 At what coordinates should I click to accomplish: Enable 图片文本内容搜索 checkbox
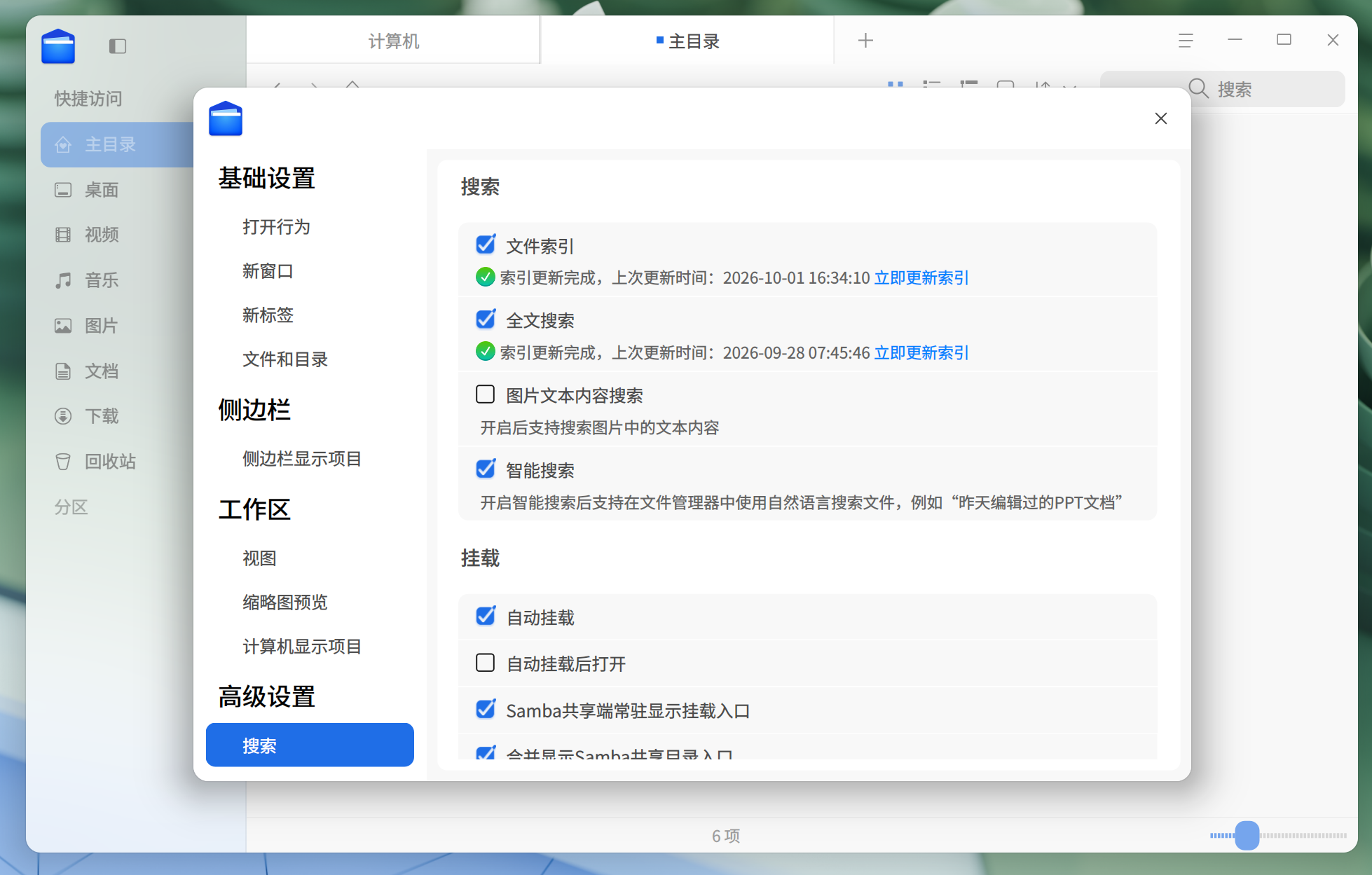(x=486, y=394)
